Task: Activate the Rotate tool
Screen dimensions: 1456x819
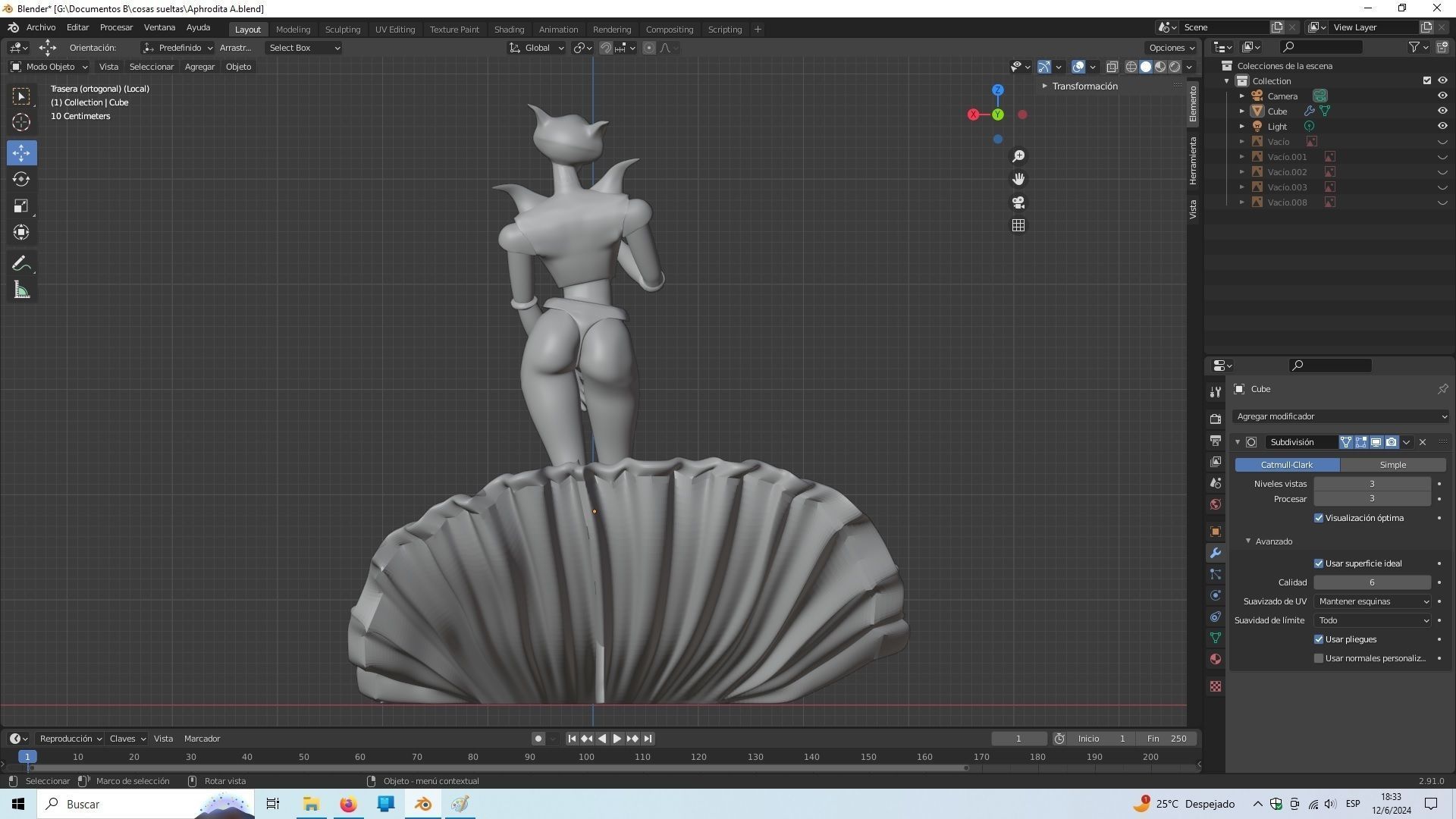Action: tap(21, 180)
